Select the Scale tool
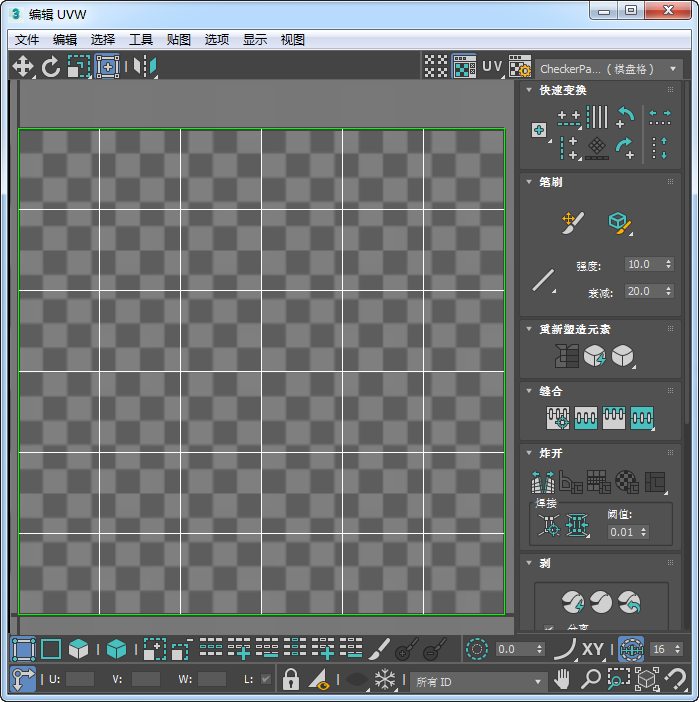 point(79,67)
